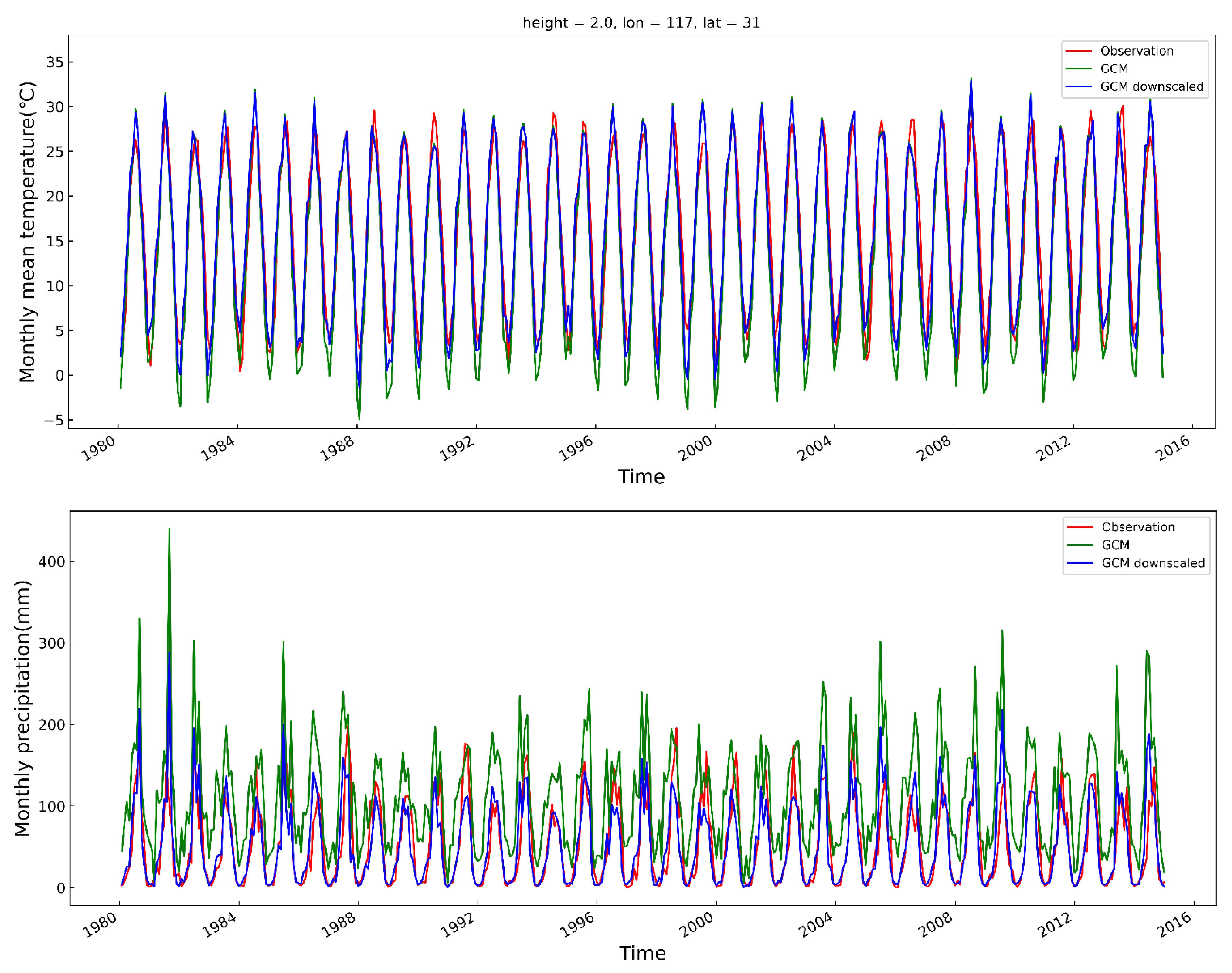This screenshot has width=1232, height=973.
Task: Click the 400 tick label on precipitation axis
Action: [51, 562]
